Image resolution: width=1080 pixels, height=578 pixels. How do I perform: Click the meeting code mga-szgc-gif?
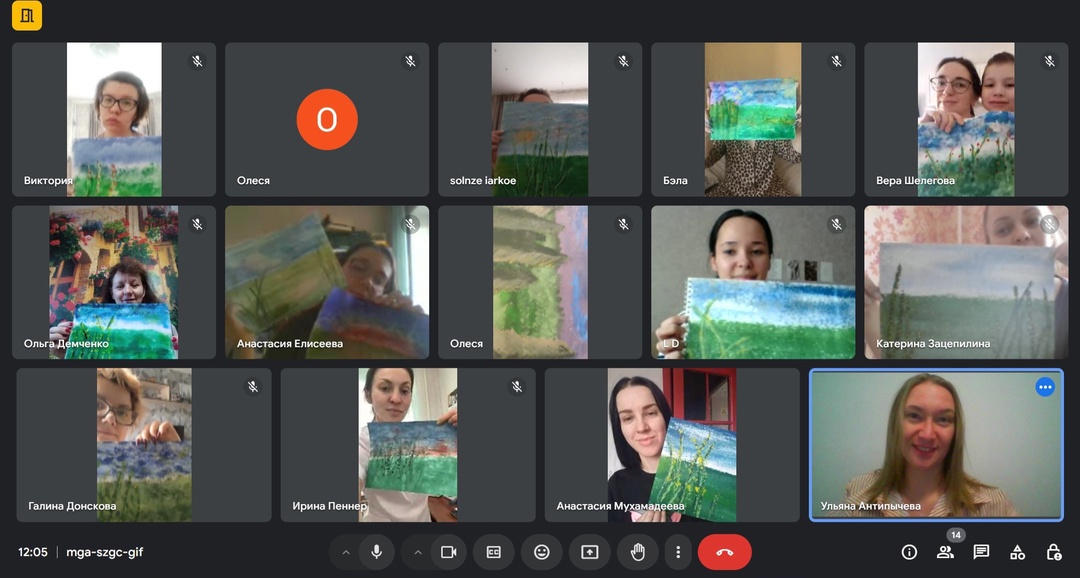(x=105, y=552)
